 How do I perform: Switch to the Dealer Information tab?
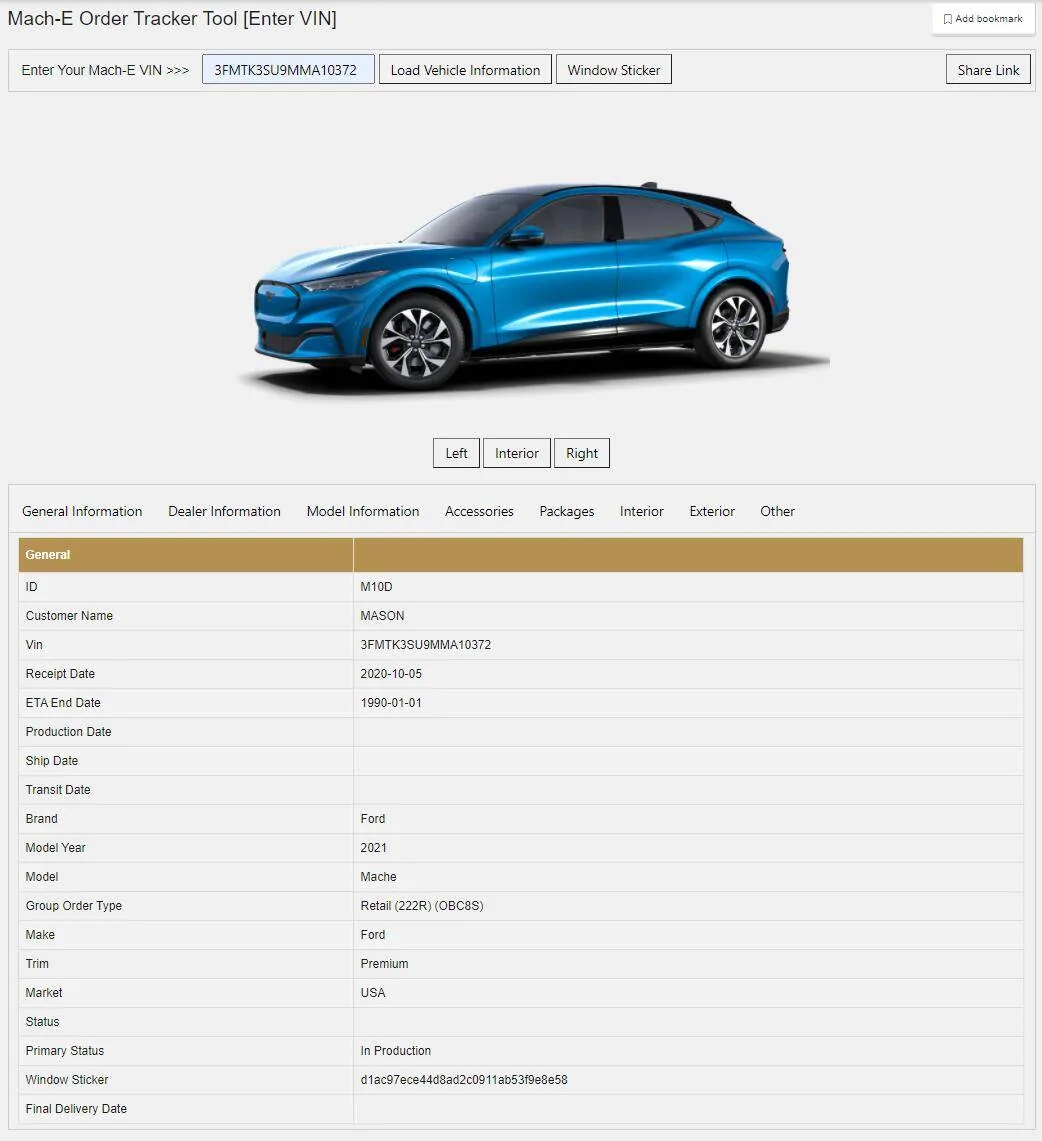coord(224,512)
